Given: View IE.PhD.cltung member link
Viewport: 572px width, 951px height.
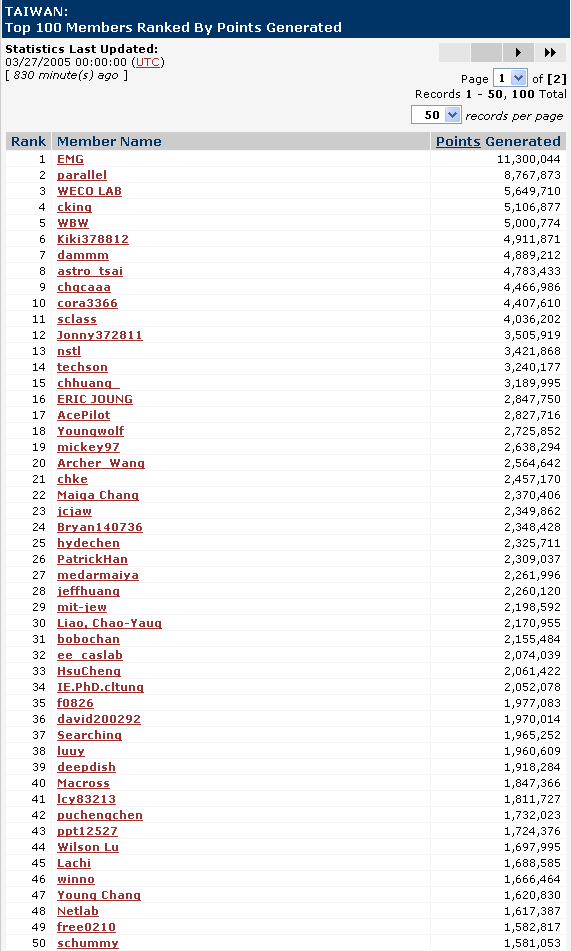Looking at the screenshot, I should [100, 687].
